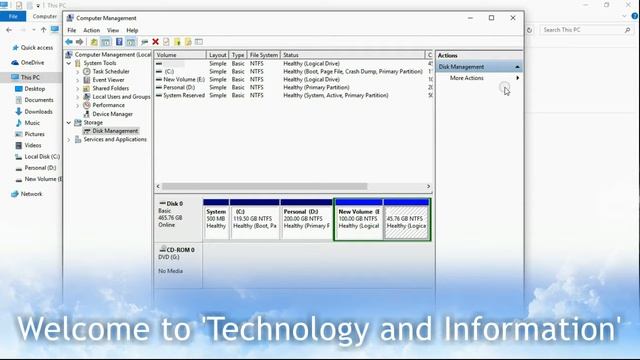640x360 pixels.
Task: Open More Actions in the Actions pane
Action: (x=479, y=78)
